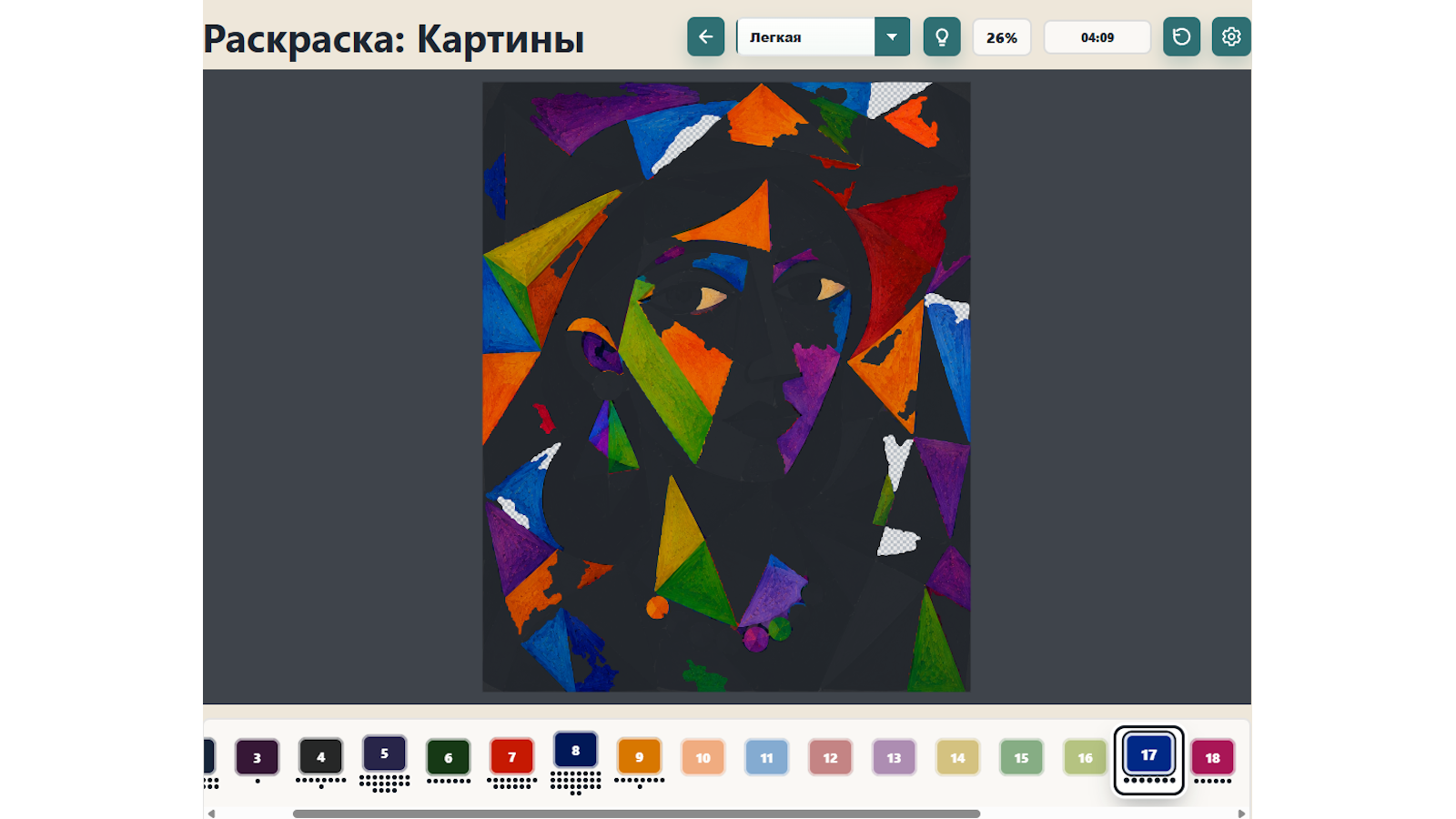Click the coloring picture canvas
Image resolution: width=1456 pixels, height=819 pixels.
[x=726, y=387]
